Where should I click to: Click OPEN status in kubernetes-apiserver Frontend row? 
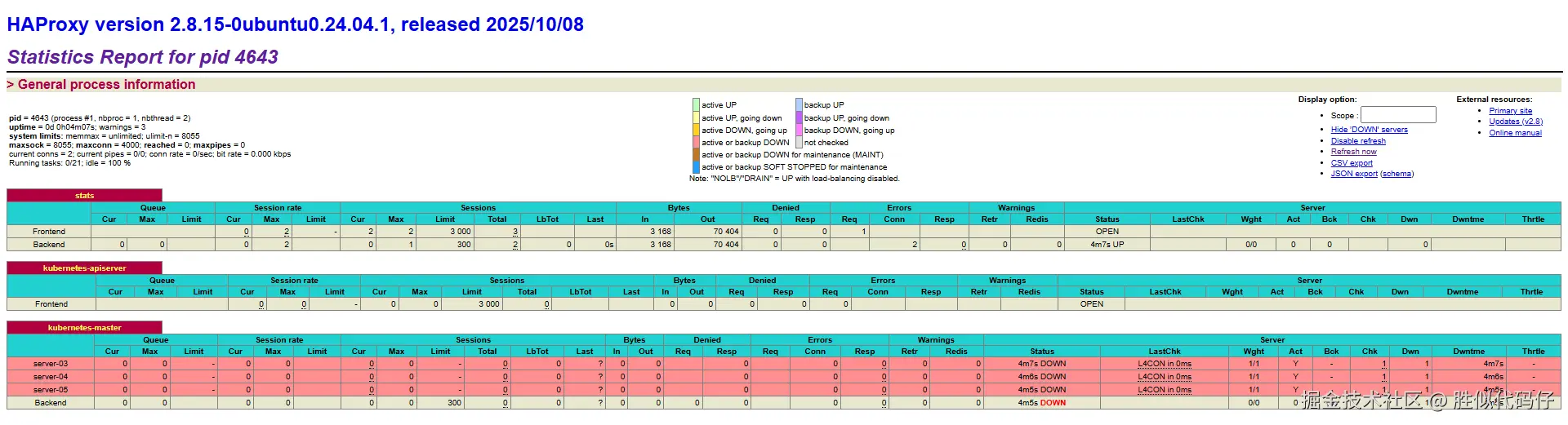[x=1091, y=304]
